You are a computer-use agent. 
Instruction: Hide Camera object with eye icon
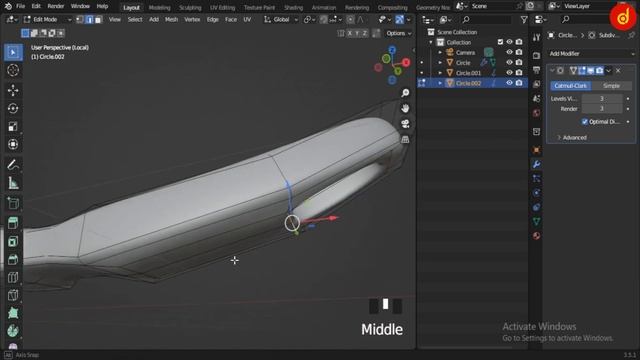[x=509, y=52]
